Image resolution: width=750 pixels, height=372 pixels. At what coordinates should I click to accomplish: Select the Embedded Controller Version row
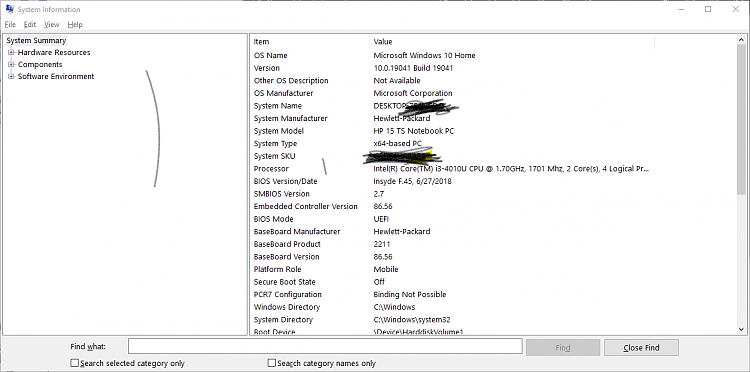(452, 207)
